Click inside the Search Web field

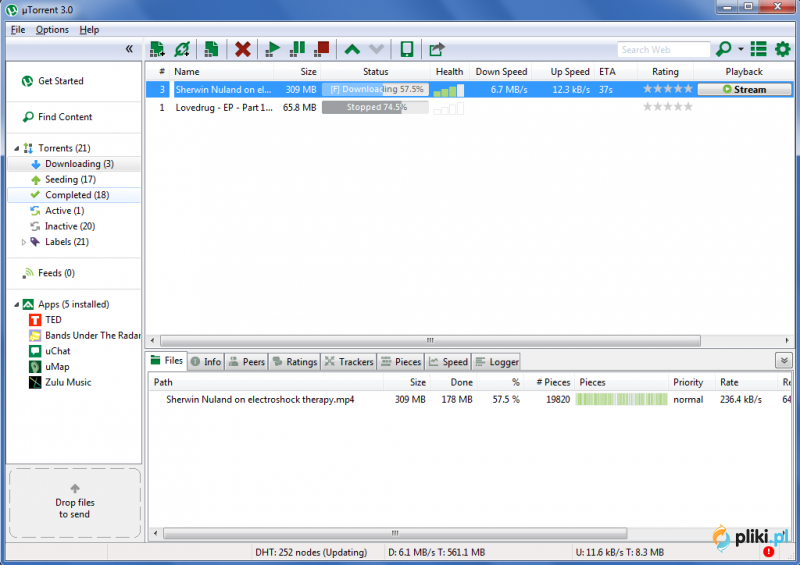(x=663, y=50)
